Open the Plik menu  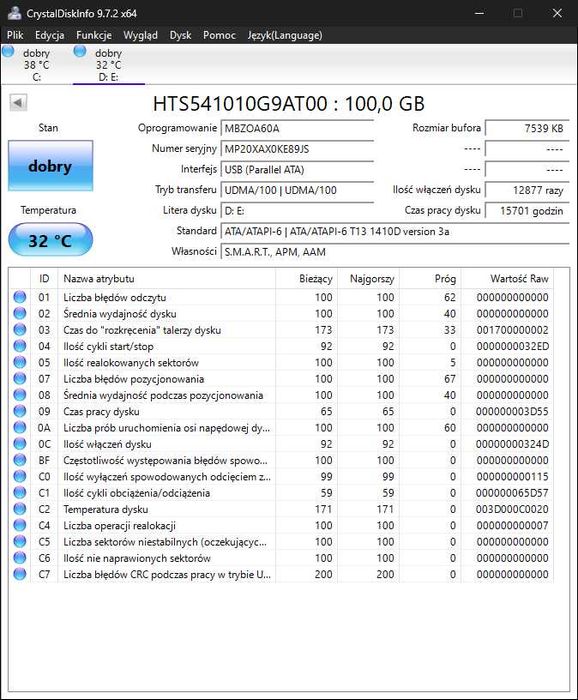15,35
